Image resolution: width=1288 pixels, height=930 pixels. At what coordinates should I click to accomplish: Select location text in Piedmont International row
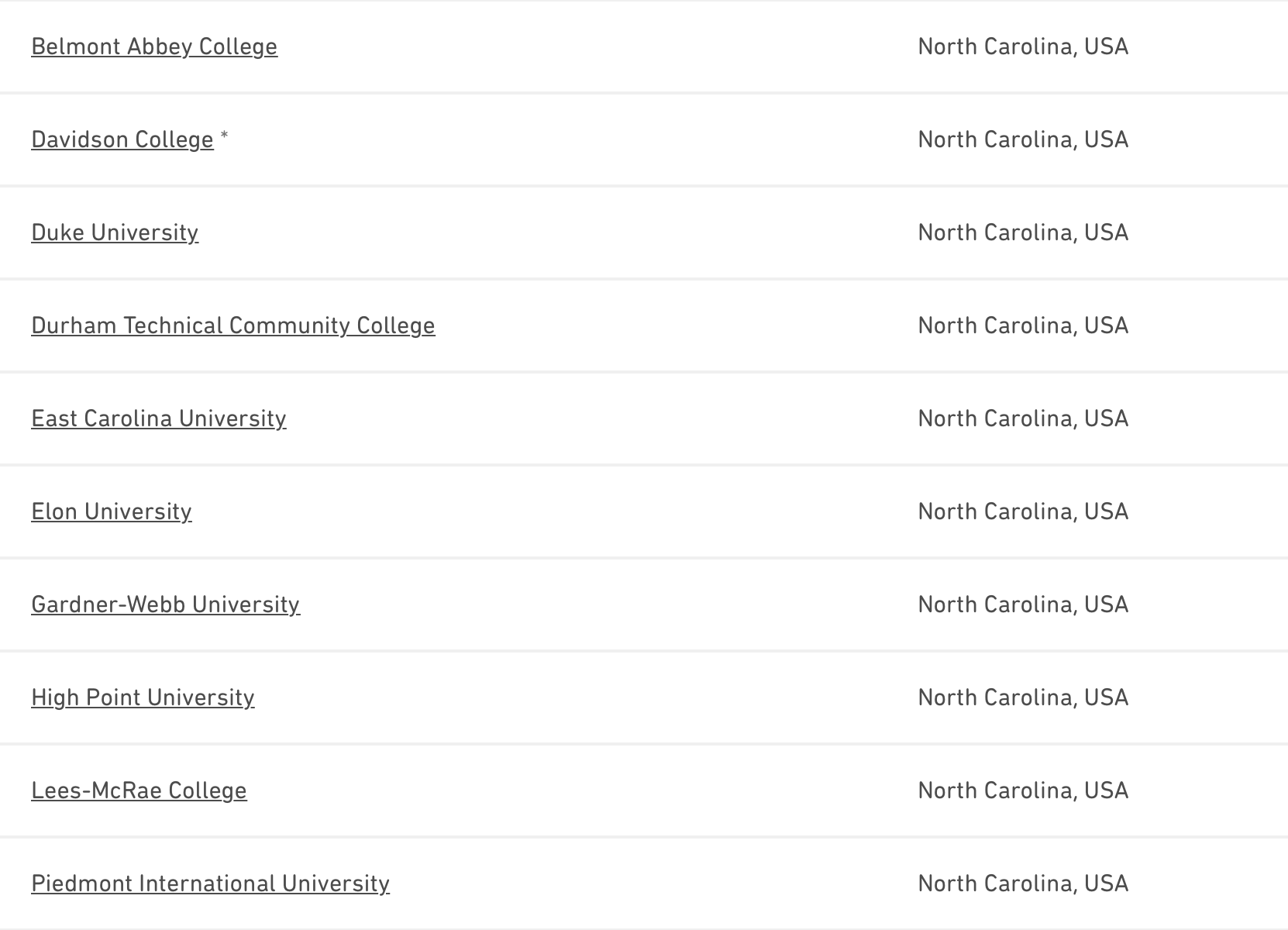(1023, 883)
